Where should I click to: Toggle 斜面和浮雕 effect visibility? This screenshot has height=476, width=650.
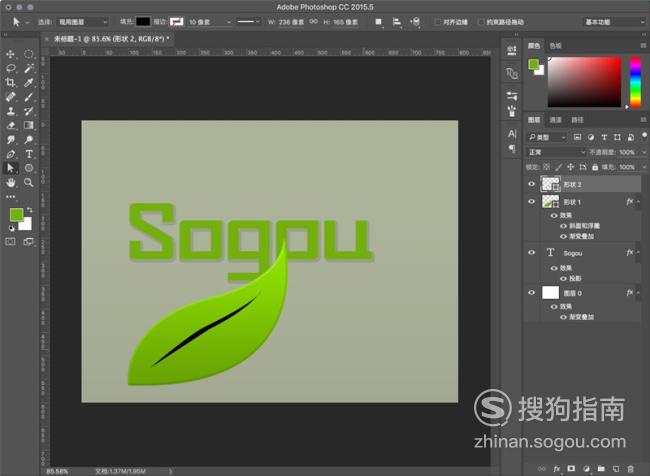coord(563,226)
